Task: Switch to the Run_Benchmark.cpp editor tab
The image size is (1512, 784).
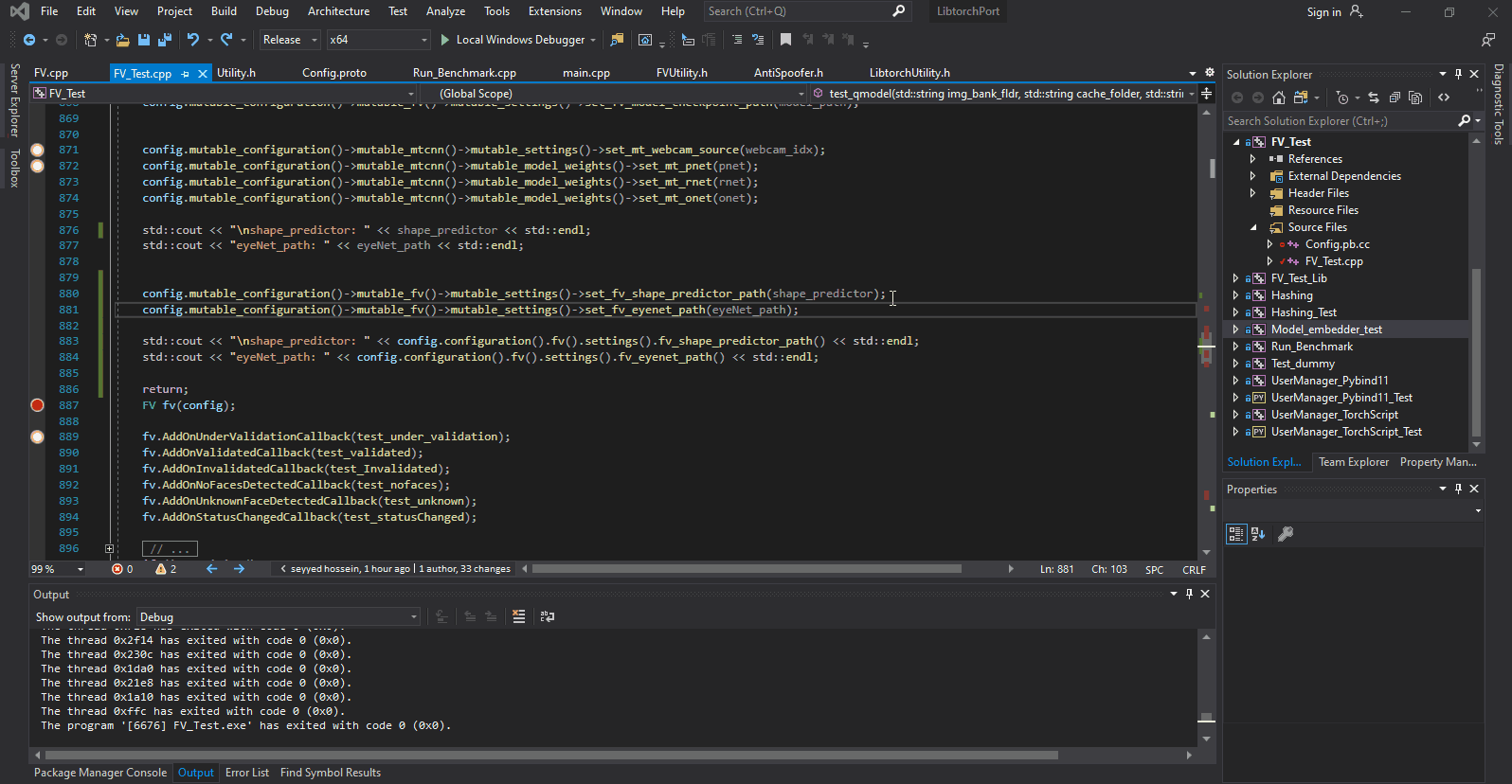Action: click(x=464, y=73)
